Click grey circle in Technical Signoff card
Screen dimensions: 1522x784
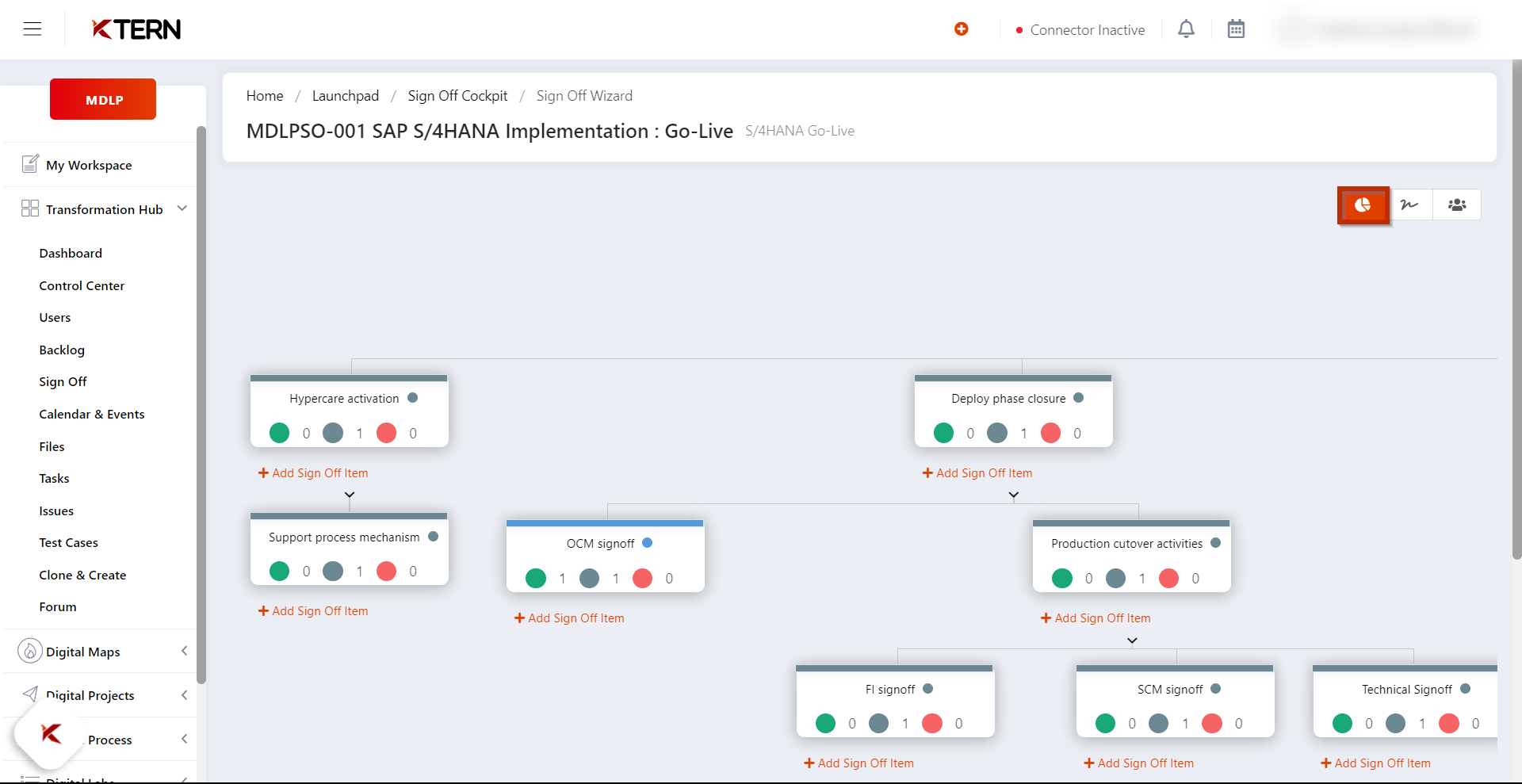click(1396, 724)
